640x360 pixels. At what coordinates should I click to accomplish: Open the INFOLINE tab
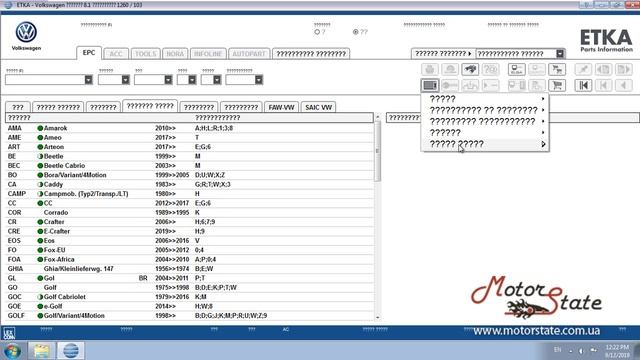pyautogui.click(x=208, y=54)
